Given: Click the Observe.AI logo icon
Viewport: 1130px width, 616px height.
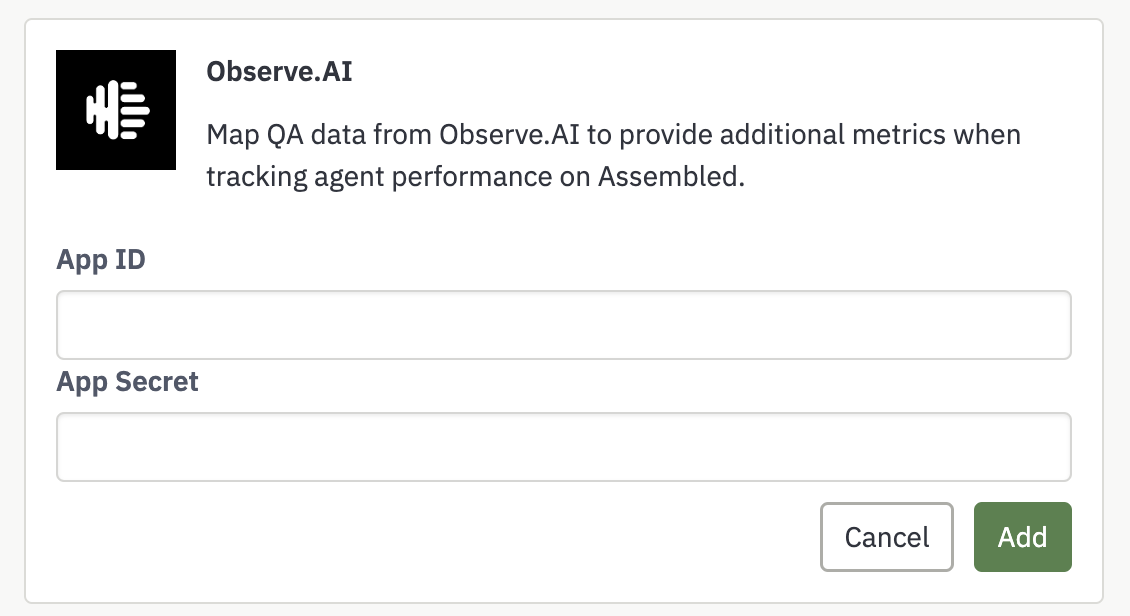Looking at the screenshot, I should [116, 110].
